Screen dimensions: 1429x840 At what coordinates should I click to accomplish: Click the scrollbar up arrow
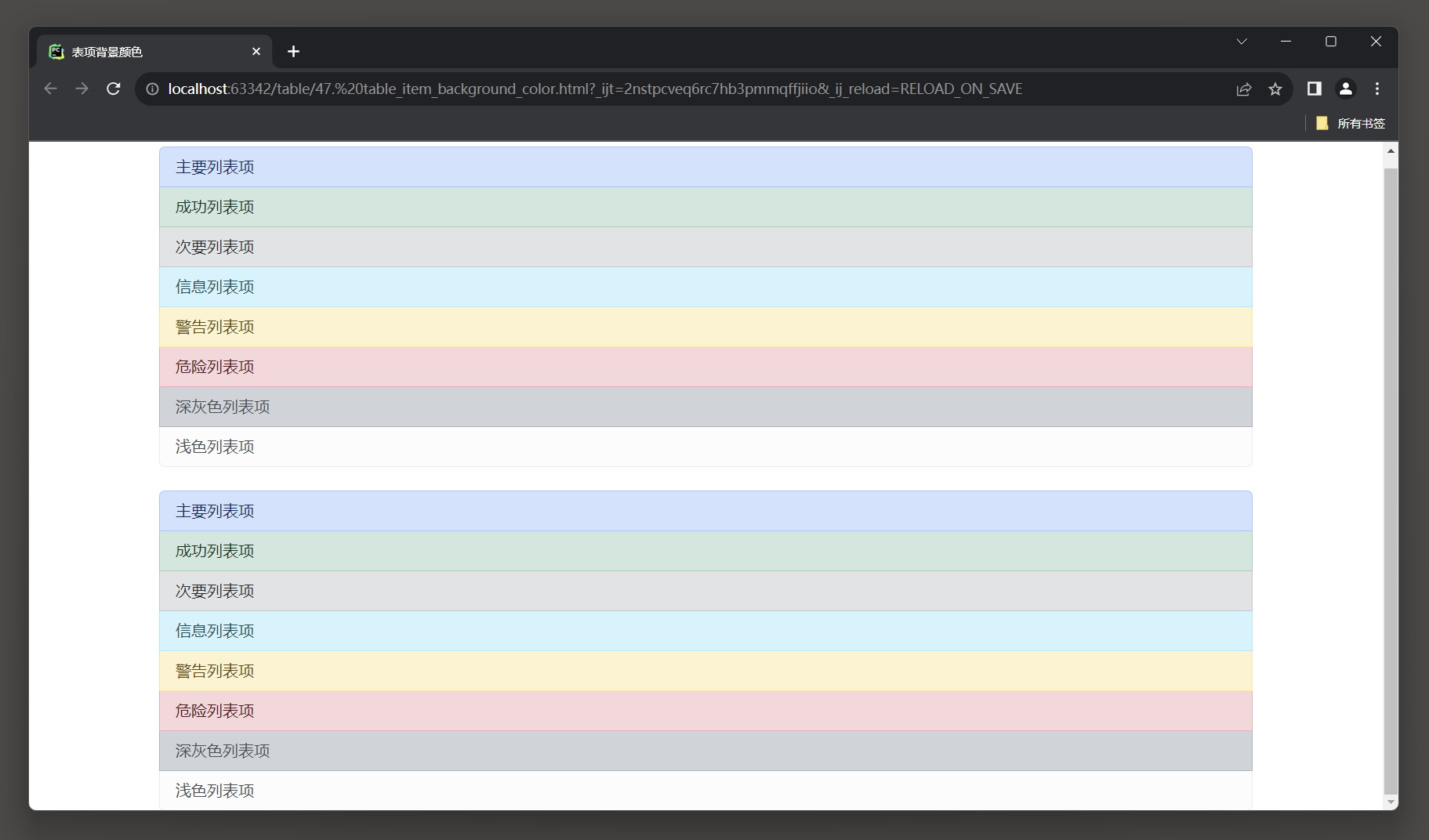[x=1391, y=151]
